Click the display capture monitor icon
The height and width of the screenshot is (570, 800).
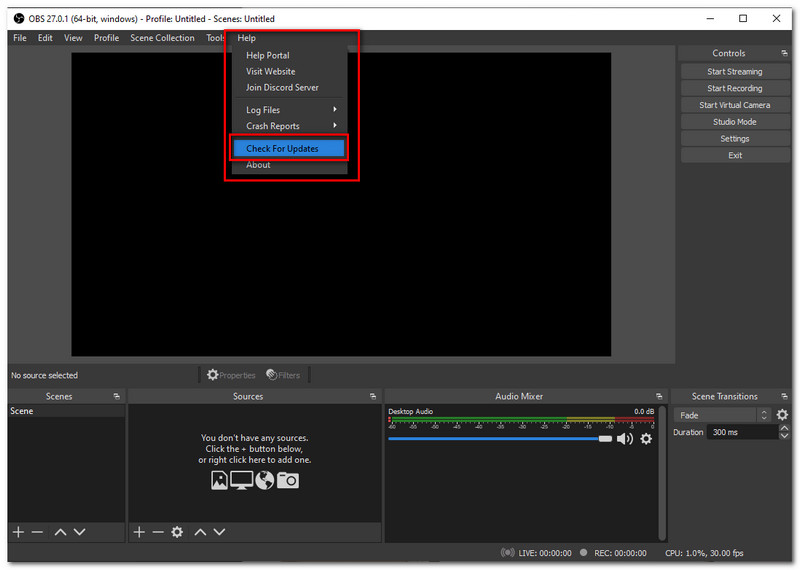[241, 480]
